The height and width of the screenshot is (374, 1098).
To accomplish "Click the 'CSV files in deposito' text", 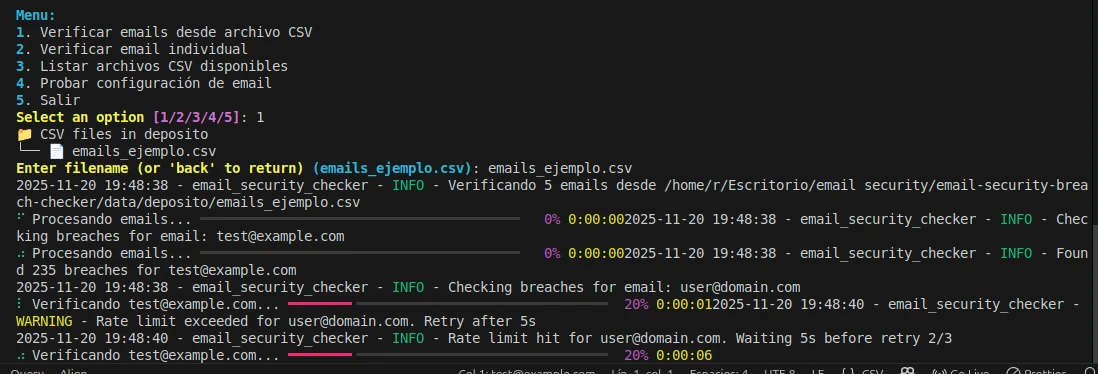I will pyautogui.click(x=124, y=134).
